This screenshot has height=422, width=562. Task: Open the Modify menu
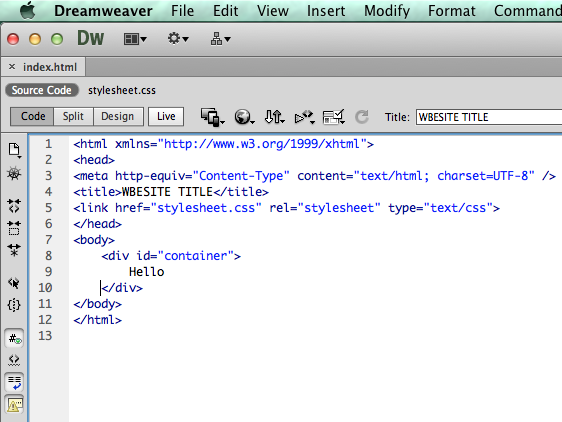387,11
